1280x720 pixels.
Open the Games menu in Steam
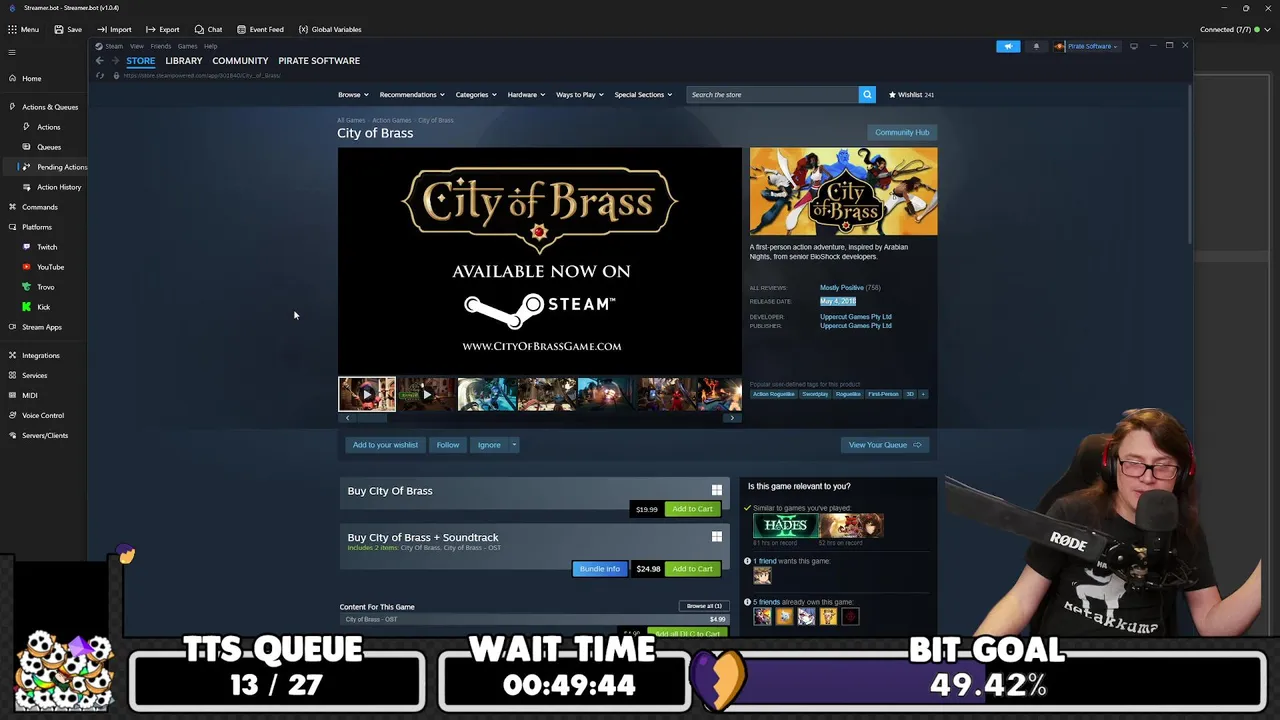tap(188, 46)
